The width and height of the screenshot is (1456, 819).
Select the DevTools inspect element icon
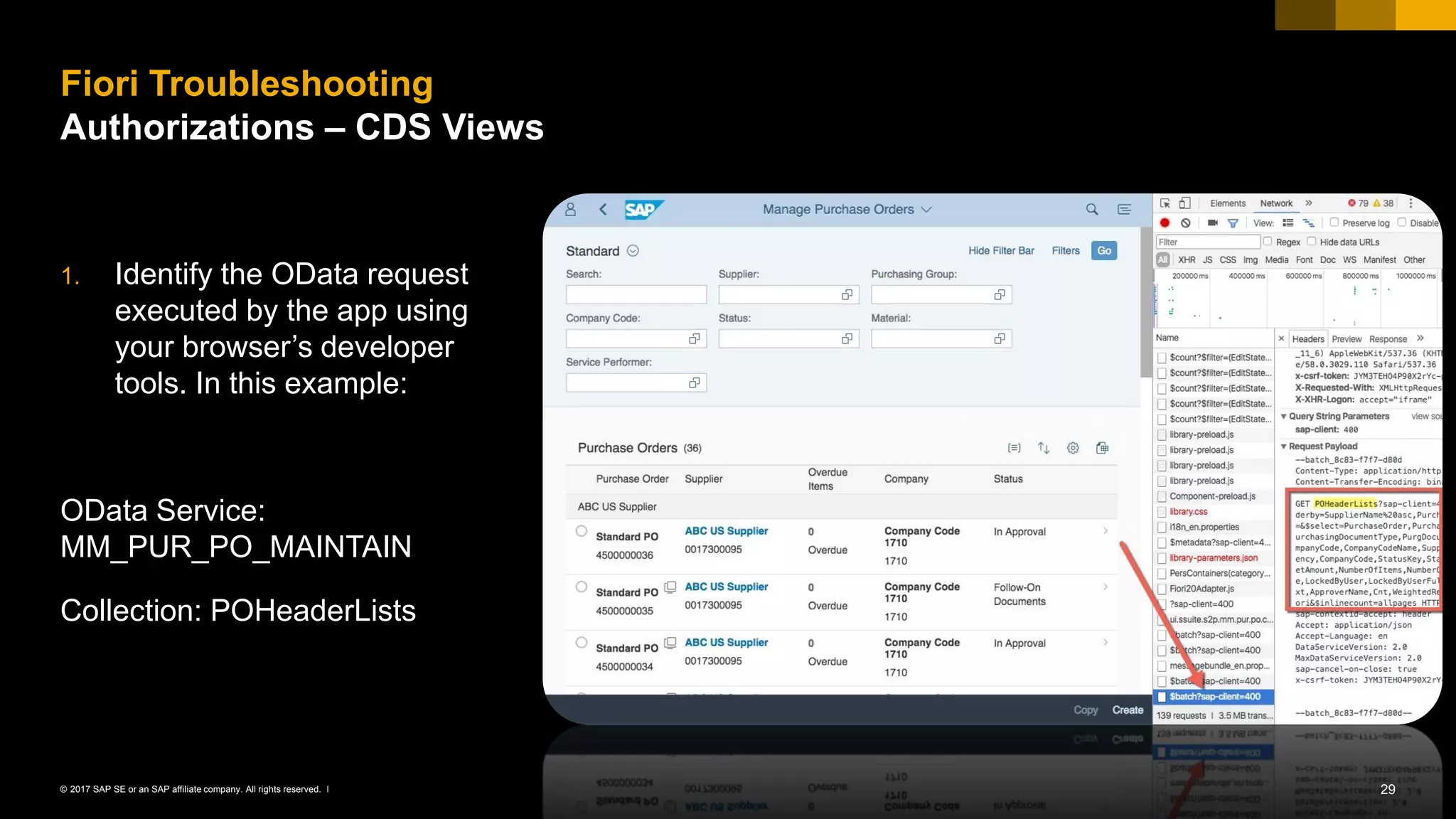coord(1165,203)
